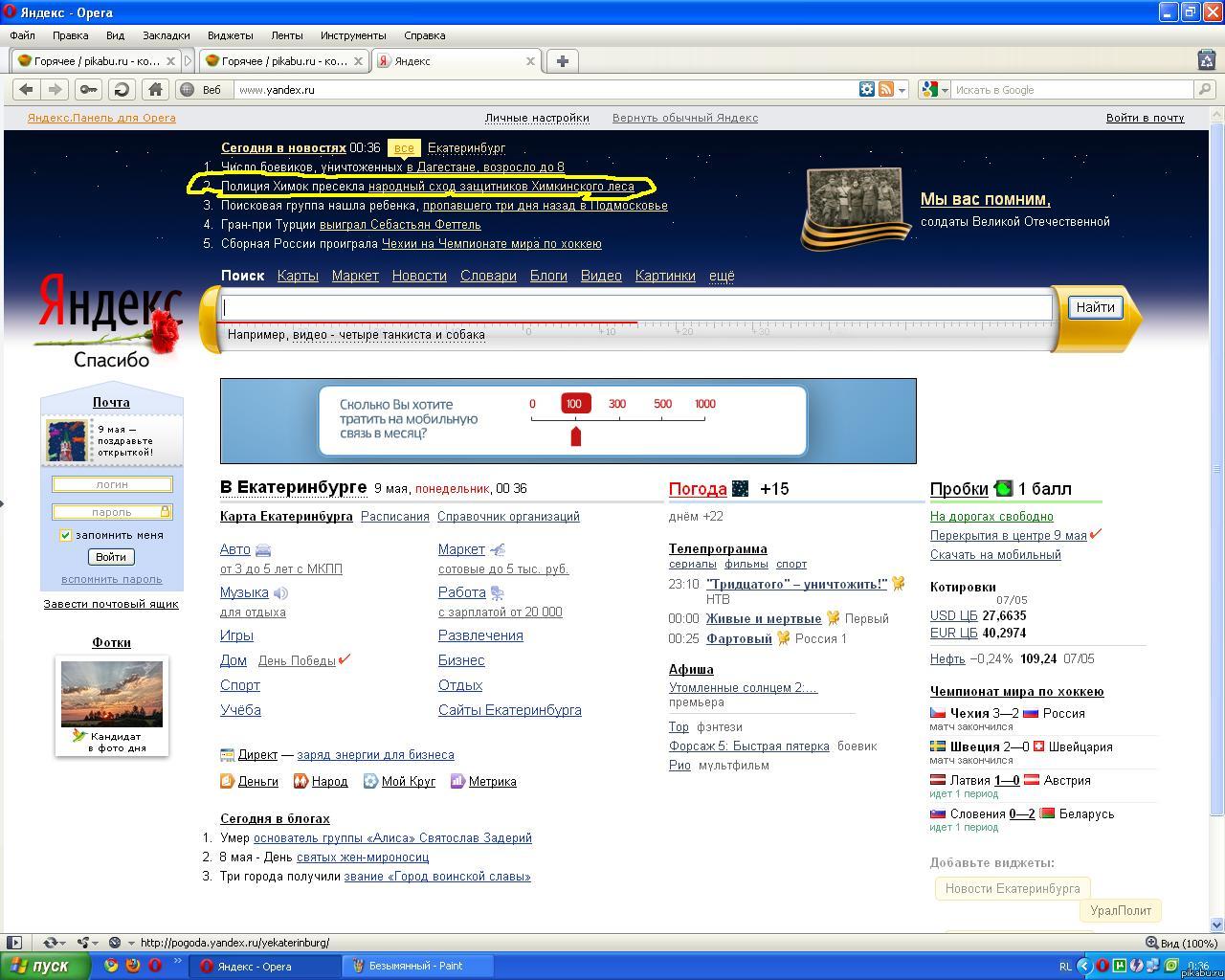The width and height of the screenshot is (1225, 980).
Task: Open the Закладки menu
Action: tap(166, 35)
